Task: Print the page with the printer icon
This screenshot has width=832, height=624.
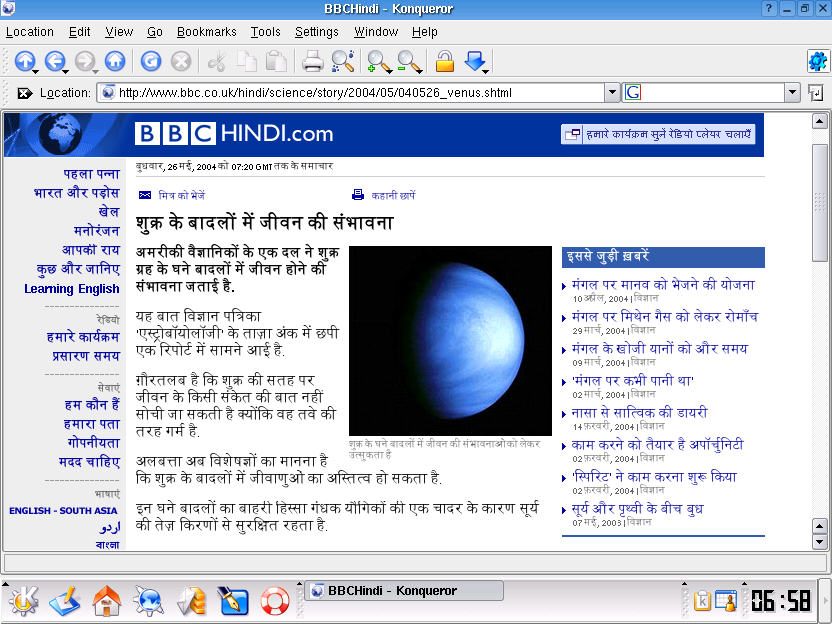Action: (x=313, y=61)
